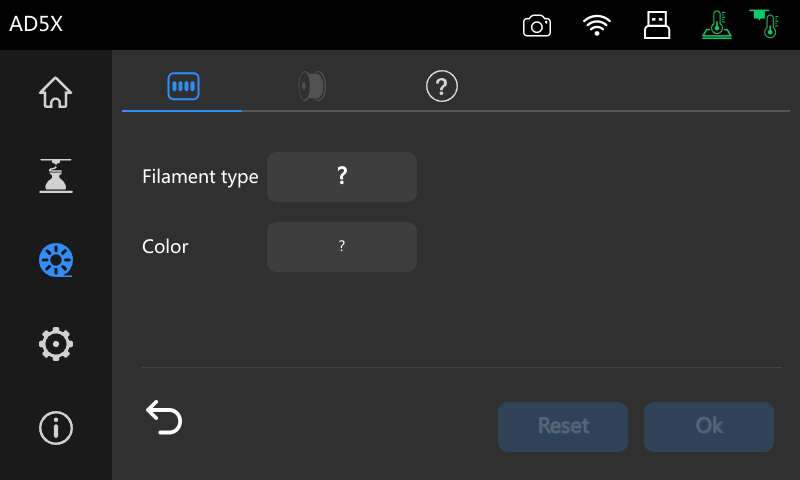Open the question mark help tab
Screen dimensions: 800x480
coord(442,86)
